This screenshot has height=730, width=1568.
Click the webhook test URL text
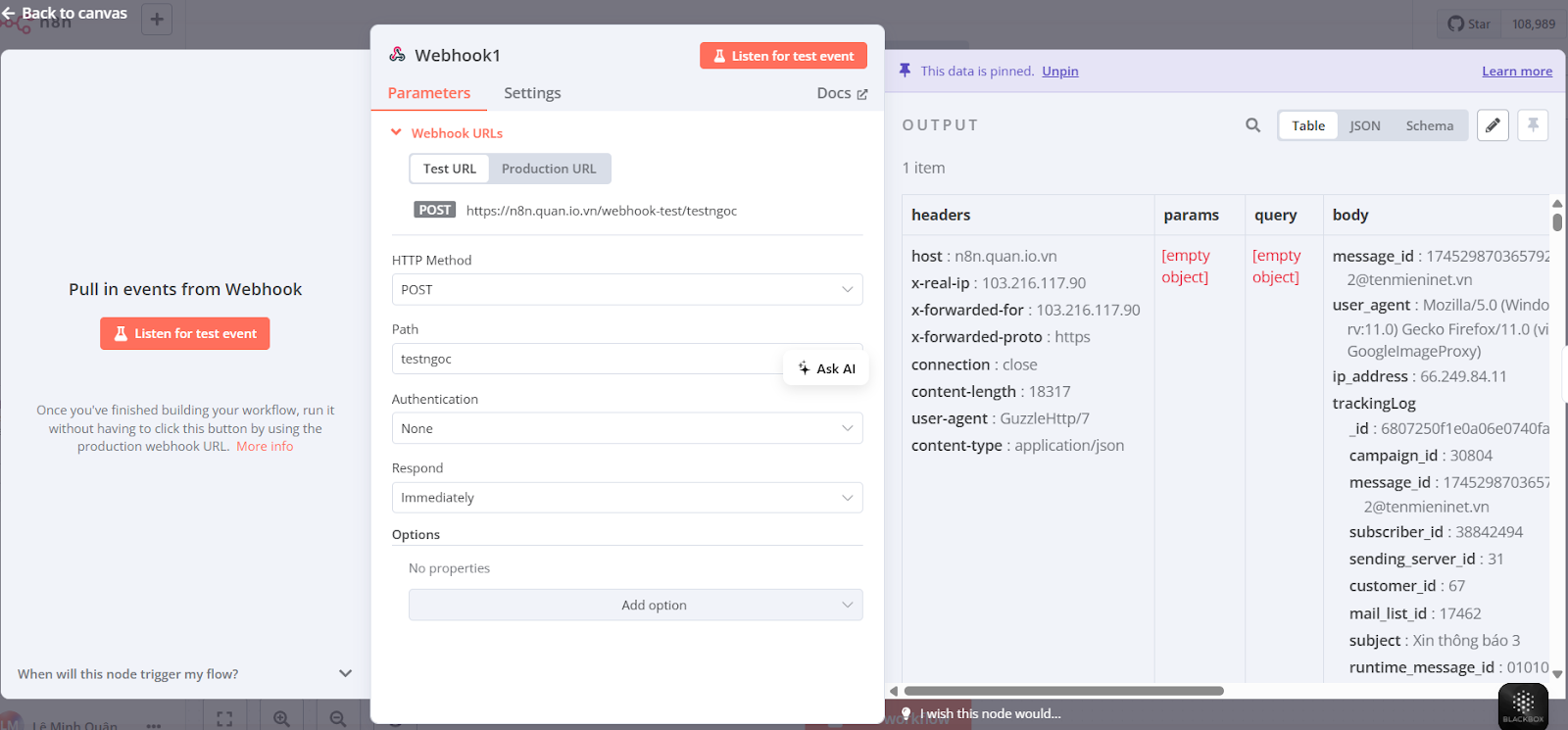[x=602, y=211]
